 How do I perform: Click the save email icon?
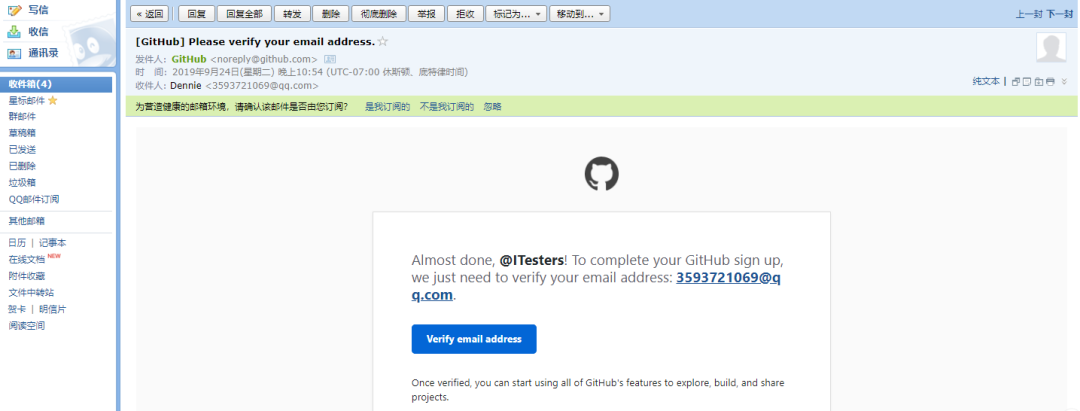coord(1039,81)
